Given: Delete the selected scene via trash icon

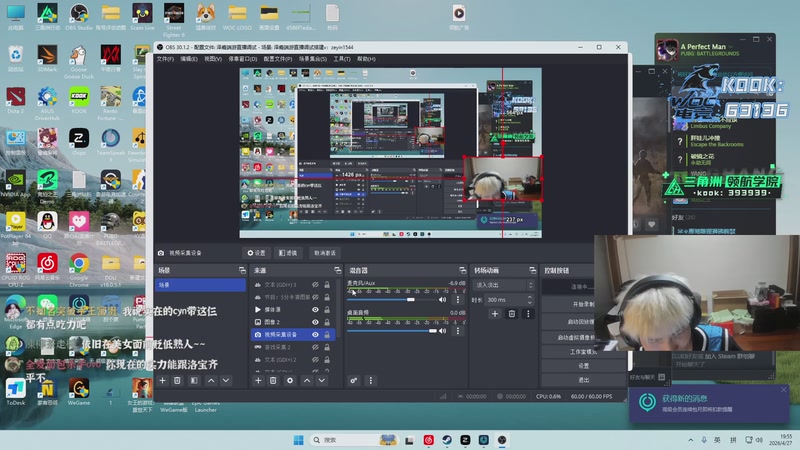Looking at the screenshot, I should coord(177,381).
